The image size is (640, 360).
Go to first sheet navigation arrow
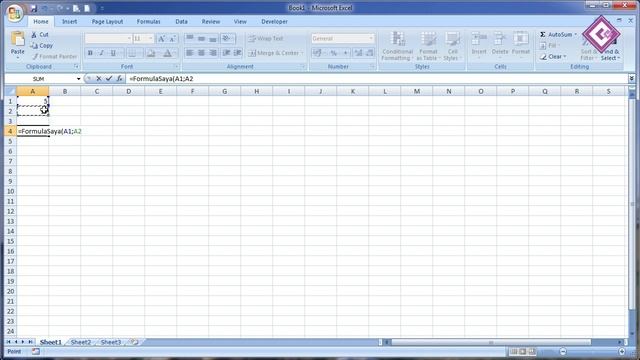(8, 342)
